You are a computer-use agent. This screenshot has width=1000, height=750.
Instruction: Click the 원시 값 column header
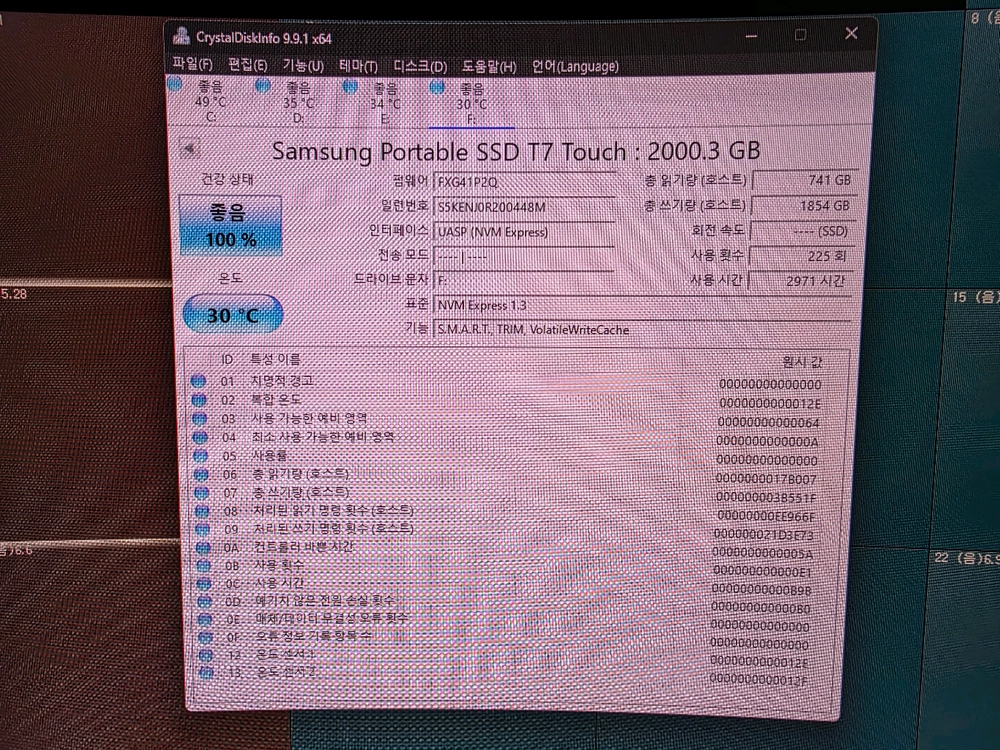tap(802, 362)
